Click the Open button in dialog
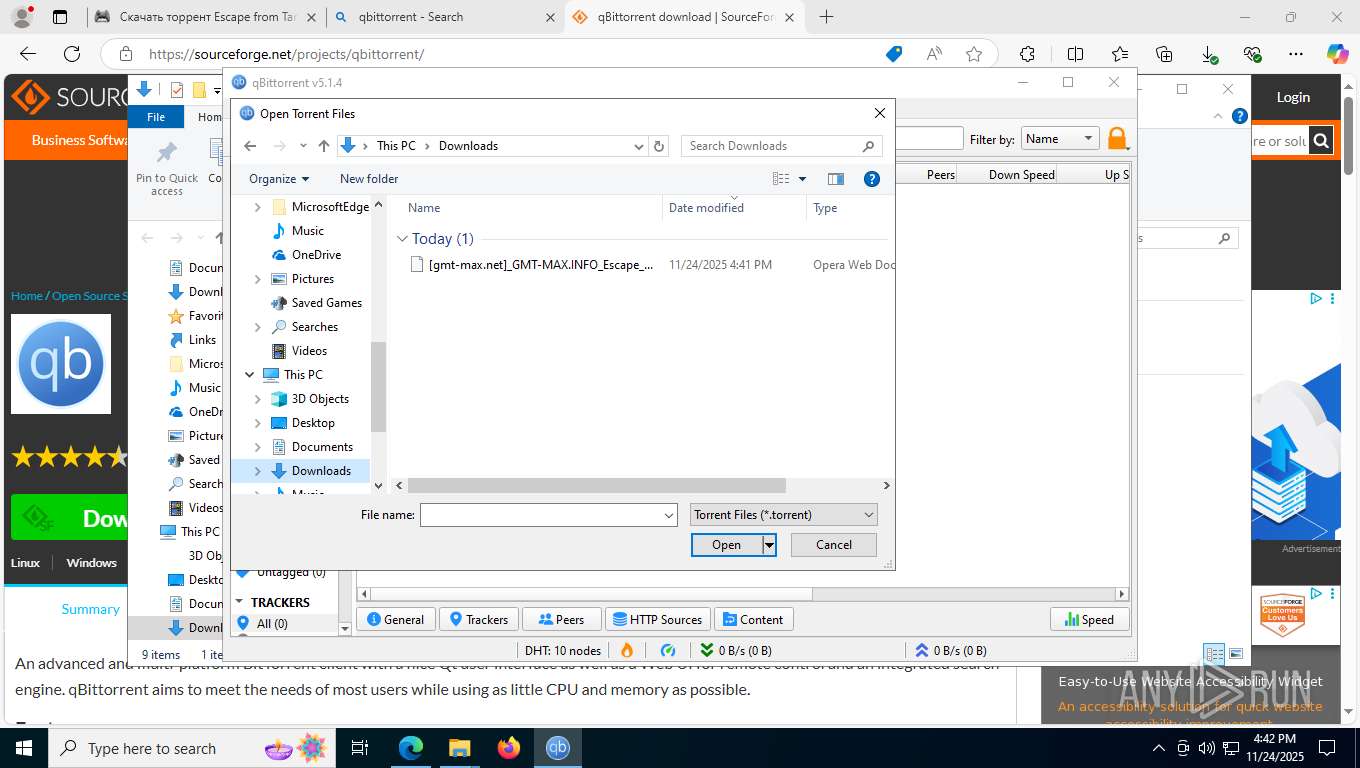Screen dimensions: 1360x768 (727, 545)
